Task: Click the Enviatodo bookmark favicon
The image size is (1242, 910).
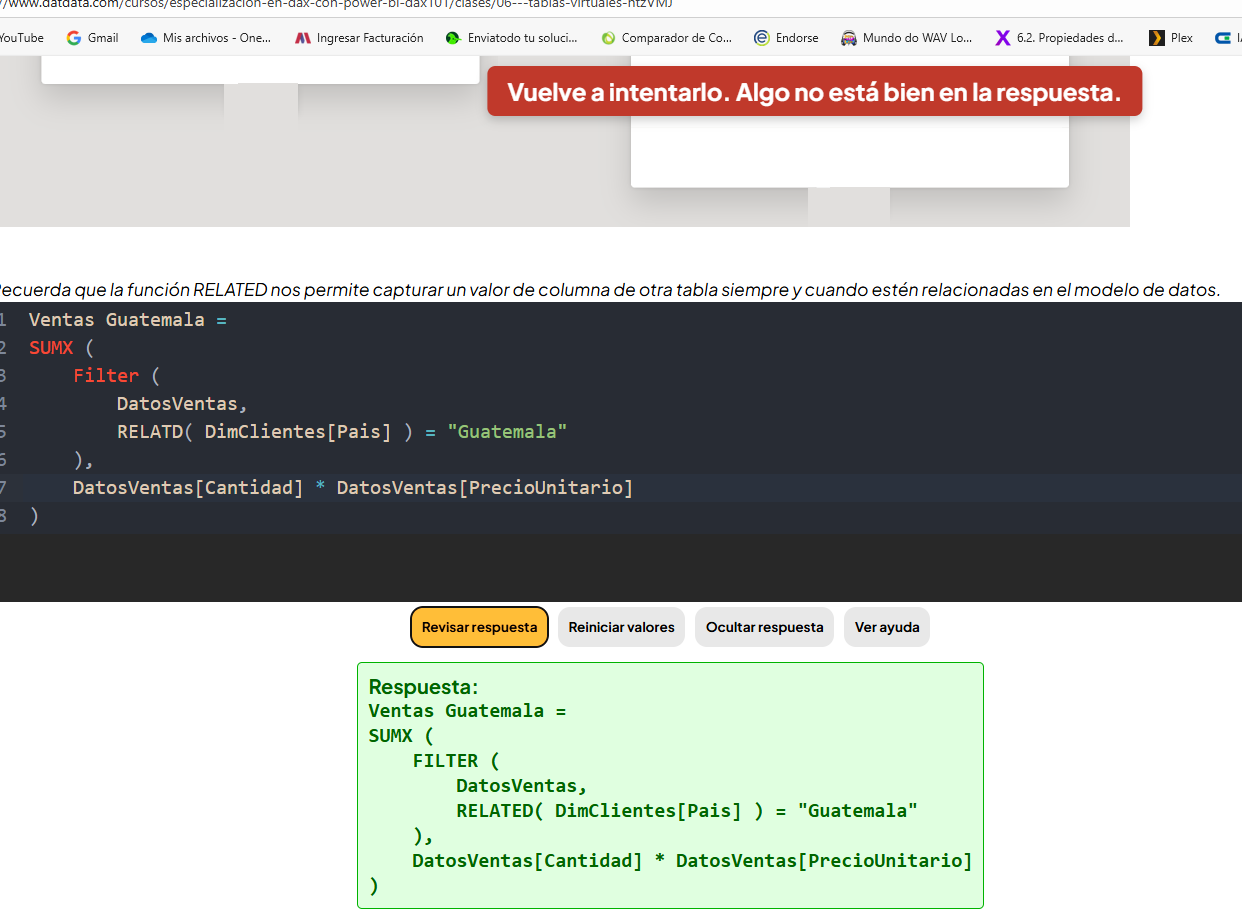Action: tap(453, 38)
